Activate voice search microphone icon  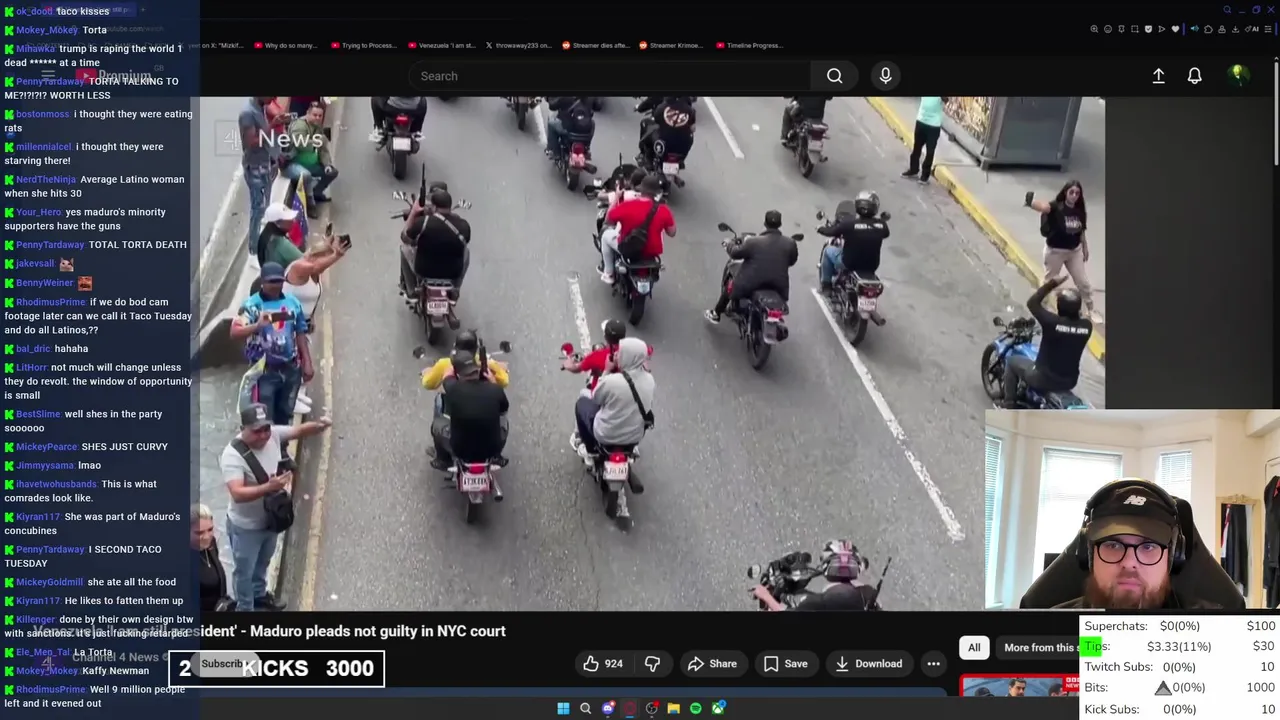click(x=885, y=76)
